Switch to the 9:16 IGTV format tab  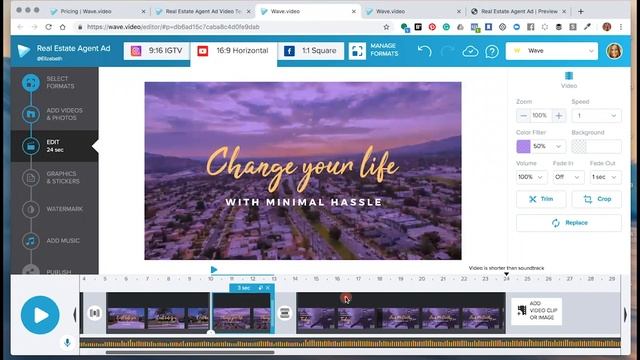[157, 51]
